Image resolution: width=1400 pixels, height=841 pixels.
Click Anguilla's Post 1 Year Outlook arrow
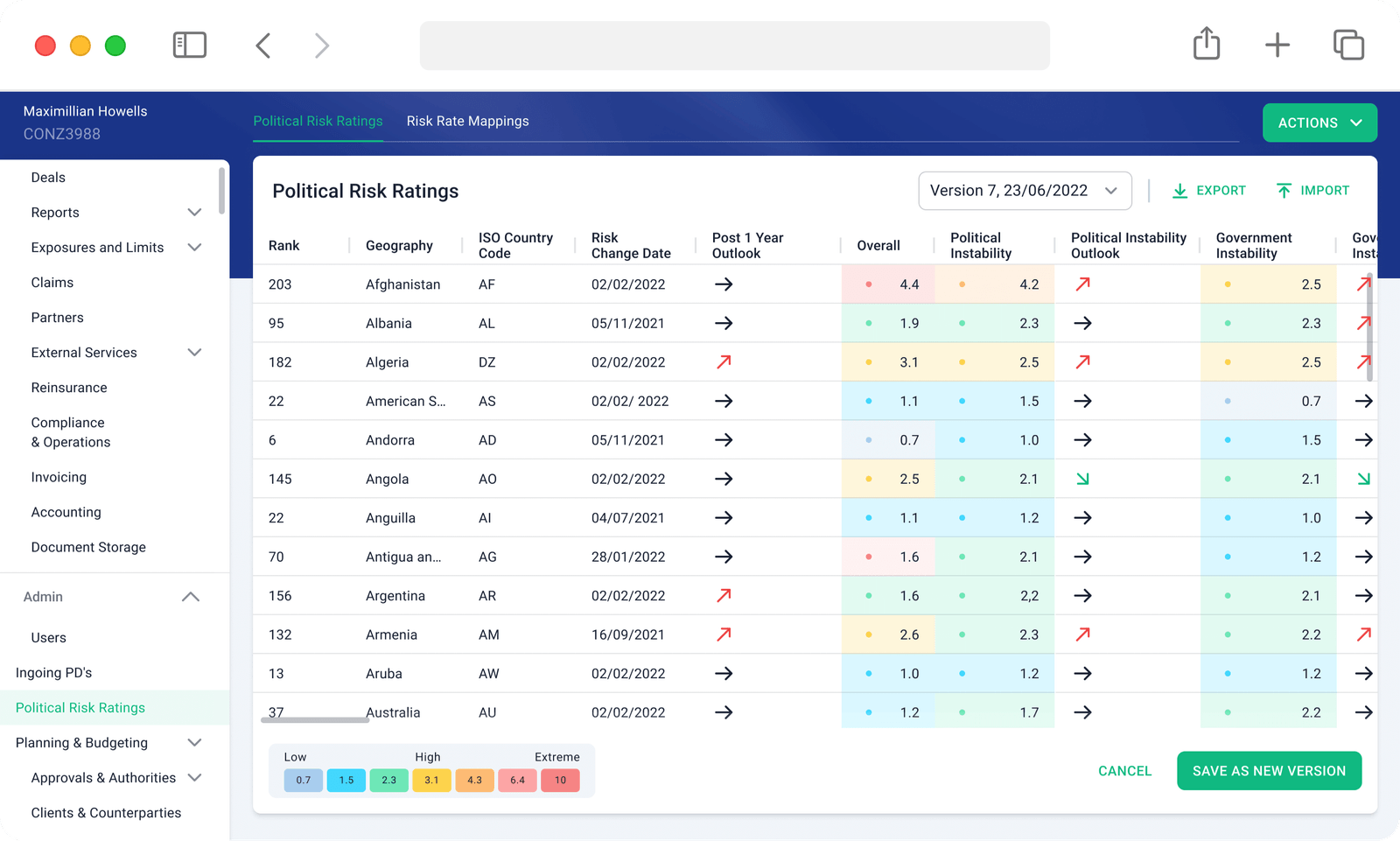point(724,518)
